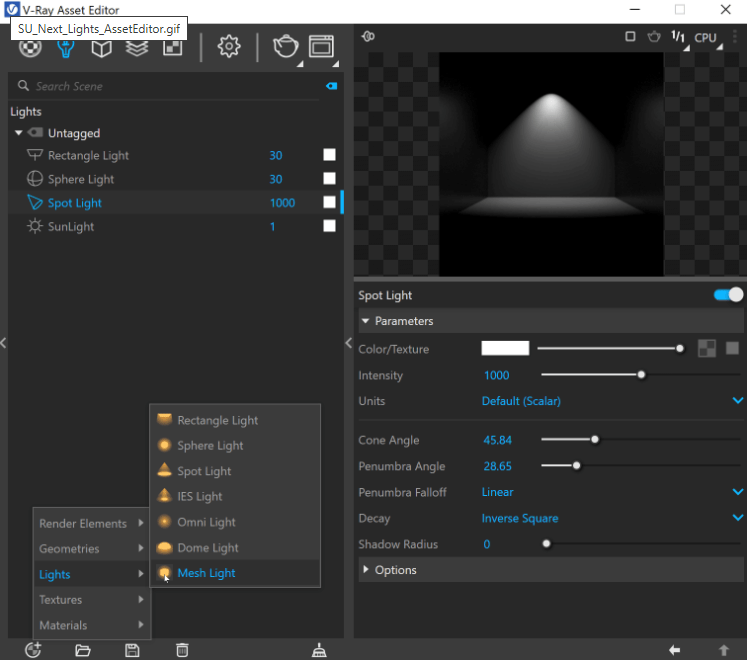Click the tag filter icon in search
The image size is (747, 660).
332,86
